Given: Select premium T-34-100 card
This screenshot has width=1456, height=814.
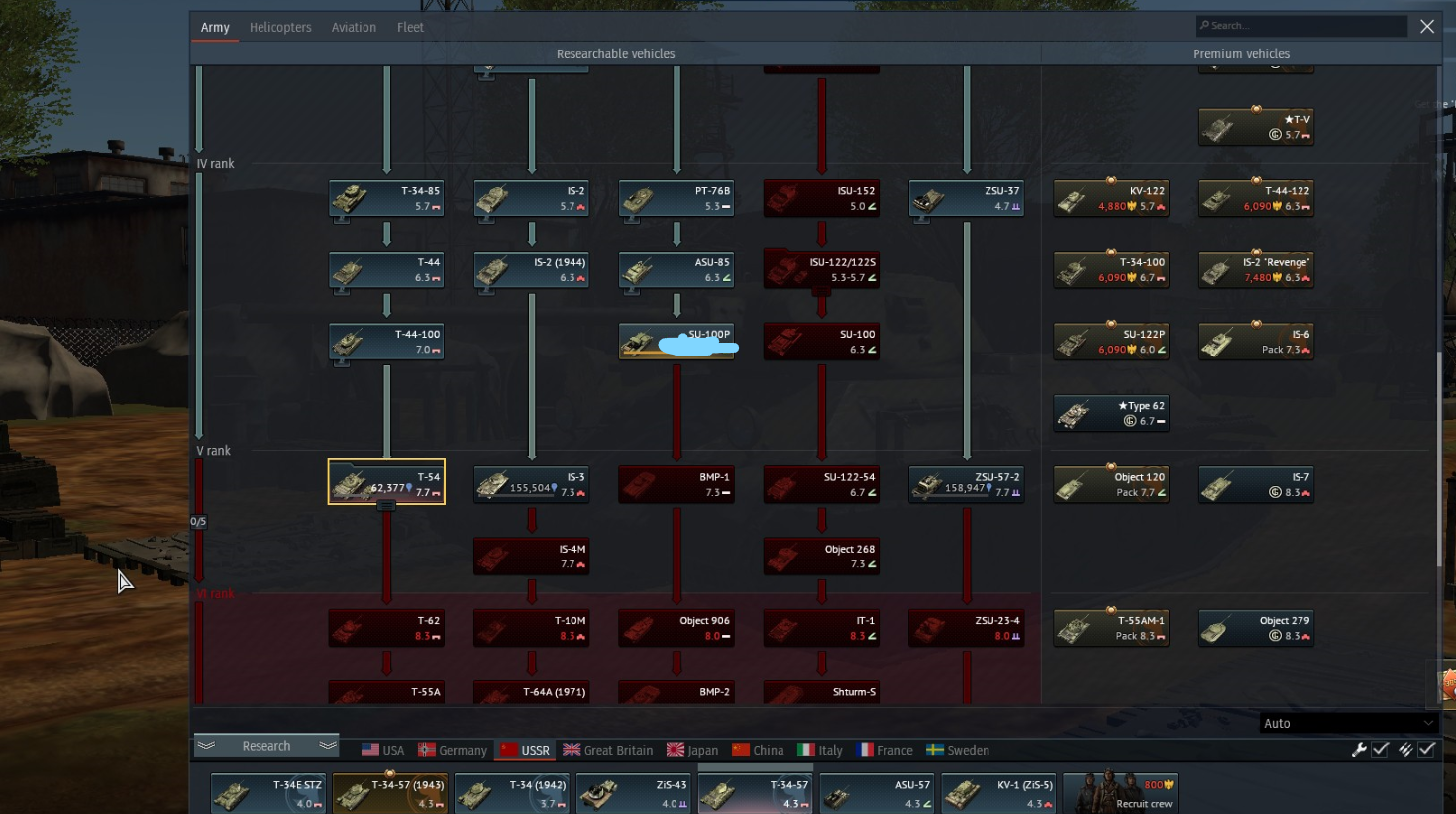Looking at the screenshot, I should pyautogui.click(x=1111, y=269).
